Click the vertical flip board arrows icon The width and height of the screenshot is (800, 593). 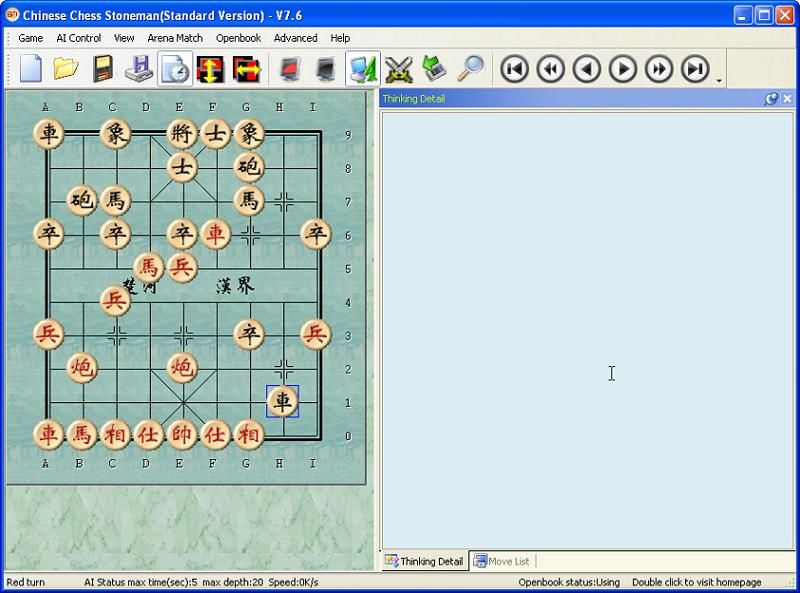[x=210, y=68]
